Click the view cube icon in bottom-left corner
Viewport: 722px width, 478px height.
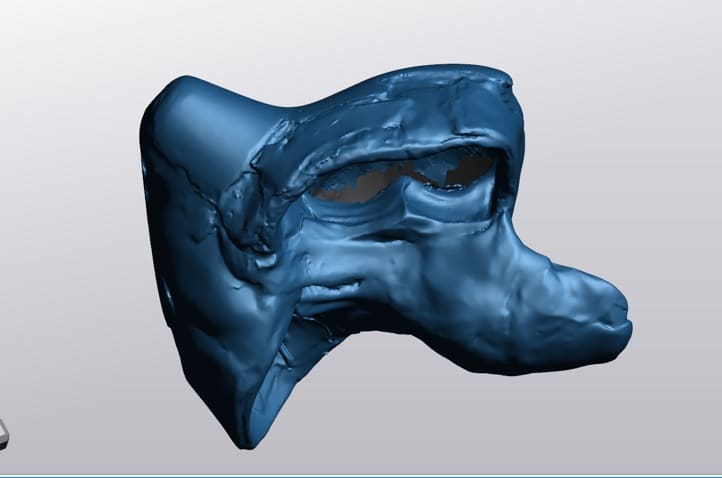pyautogui.click(x=3, y=432)
